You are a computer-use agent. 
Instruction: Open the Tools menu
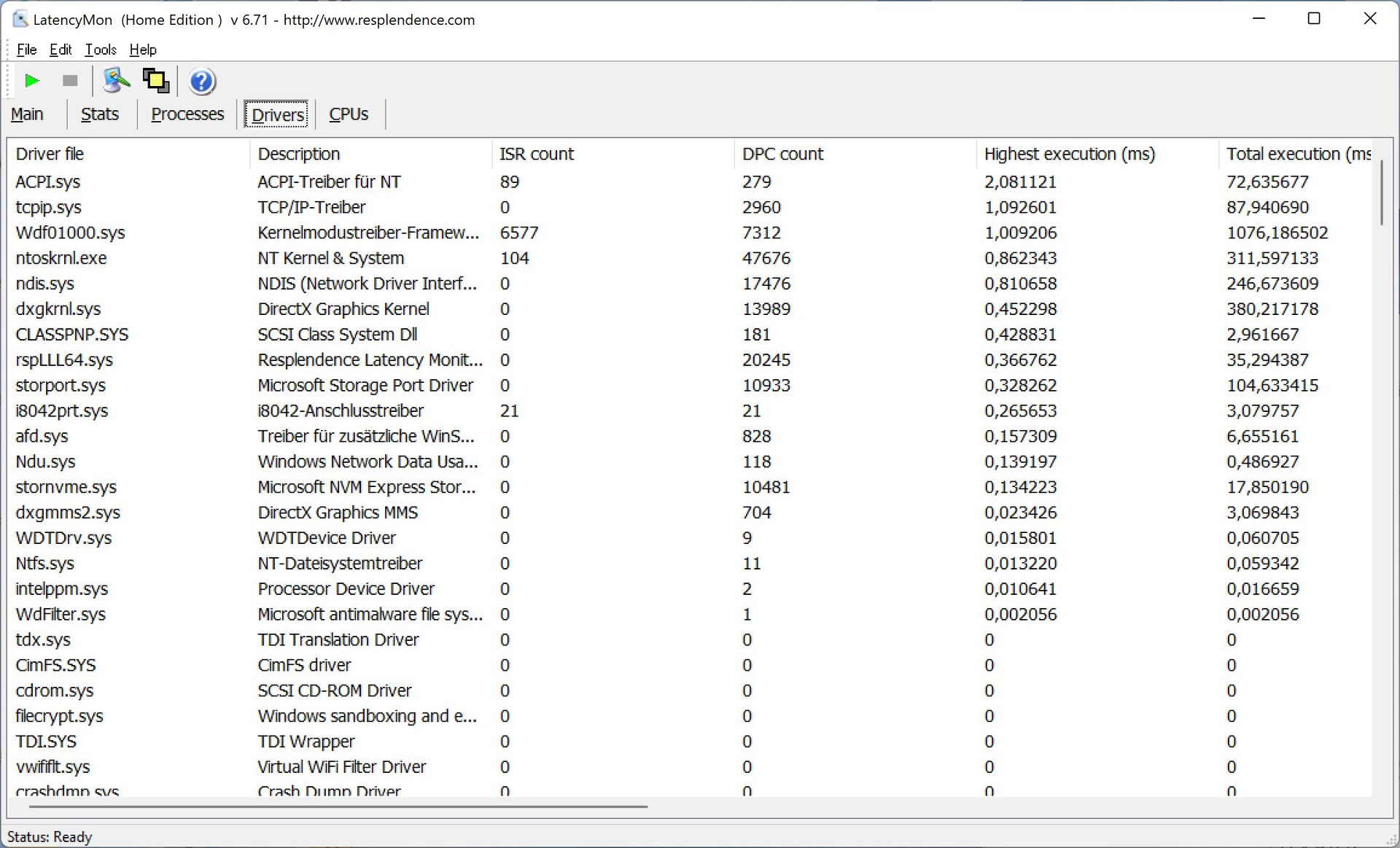pos(101,50)
